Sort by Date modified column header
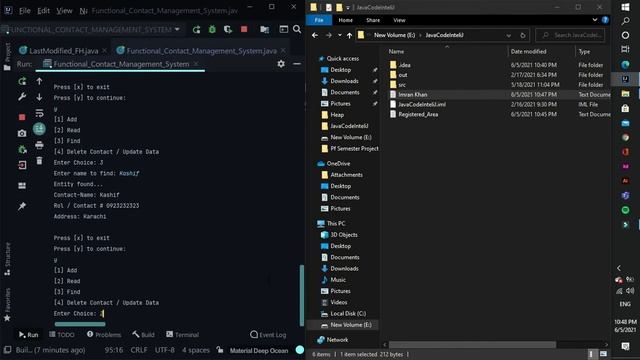Screen dimensions: 640x360 (528, 51)
